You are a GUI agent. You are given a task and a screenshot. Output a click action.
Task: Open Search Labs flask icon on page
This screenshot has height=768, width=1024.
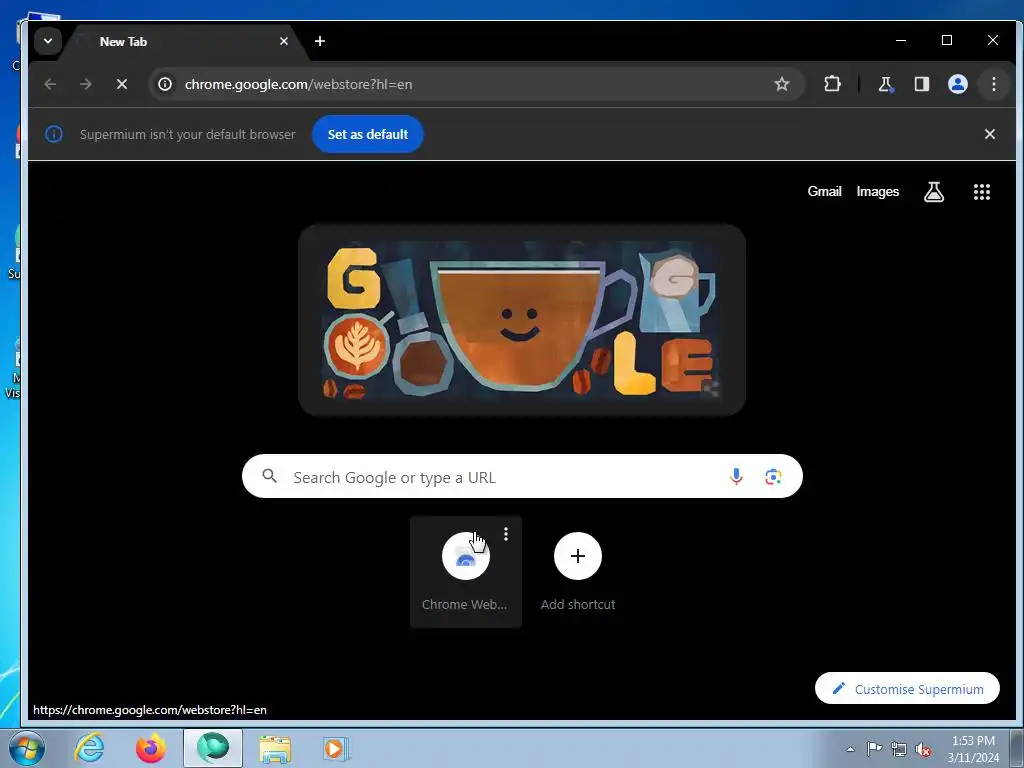point(934,192)
